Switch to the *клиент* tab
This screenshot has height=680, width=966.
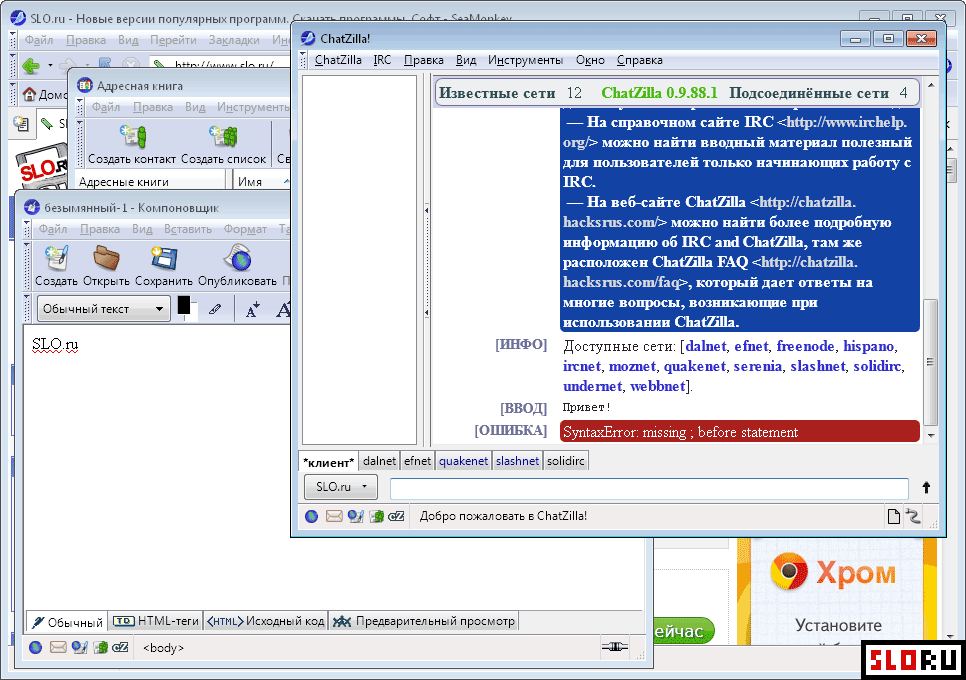(x=328, y=462)
